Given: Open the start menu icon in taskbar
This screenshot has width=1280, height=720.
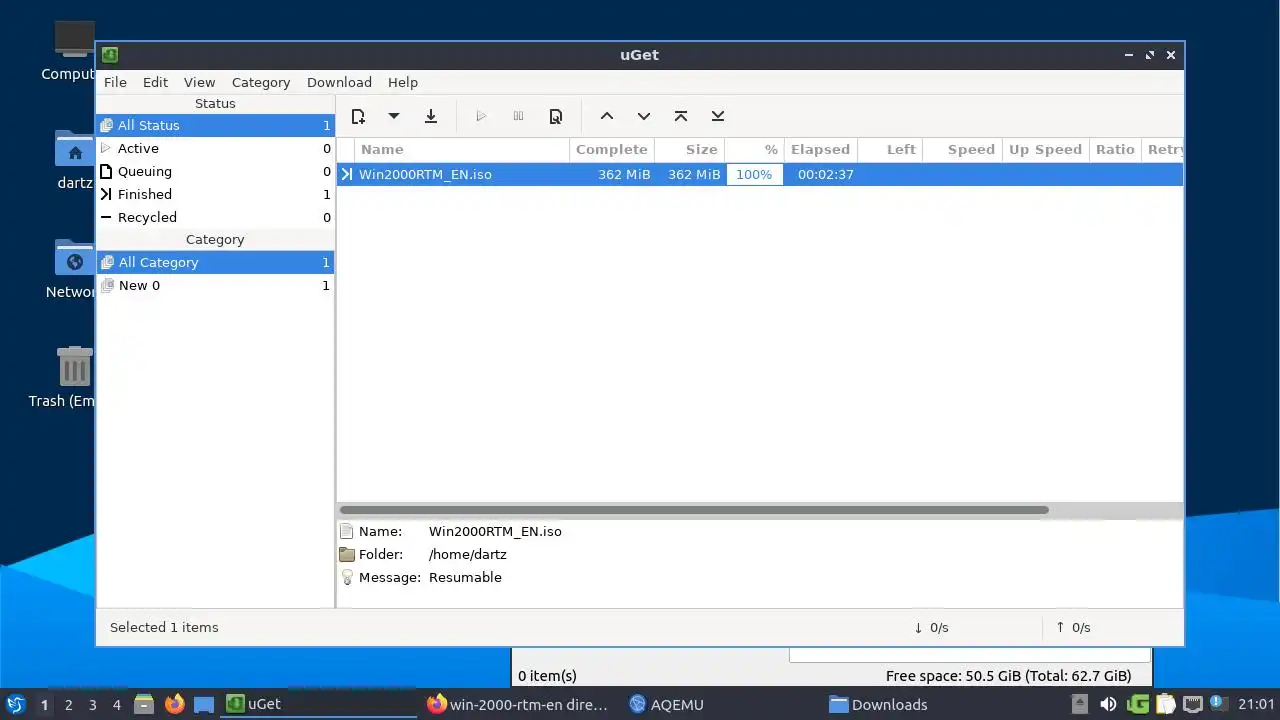Looking at the screenshot, I should click(x=15, y=704).
